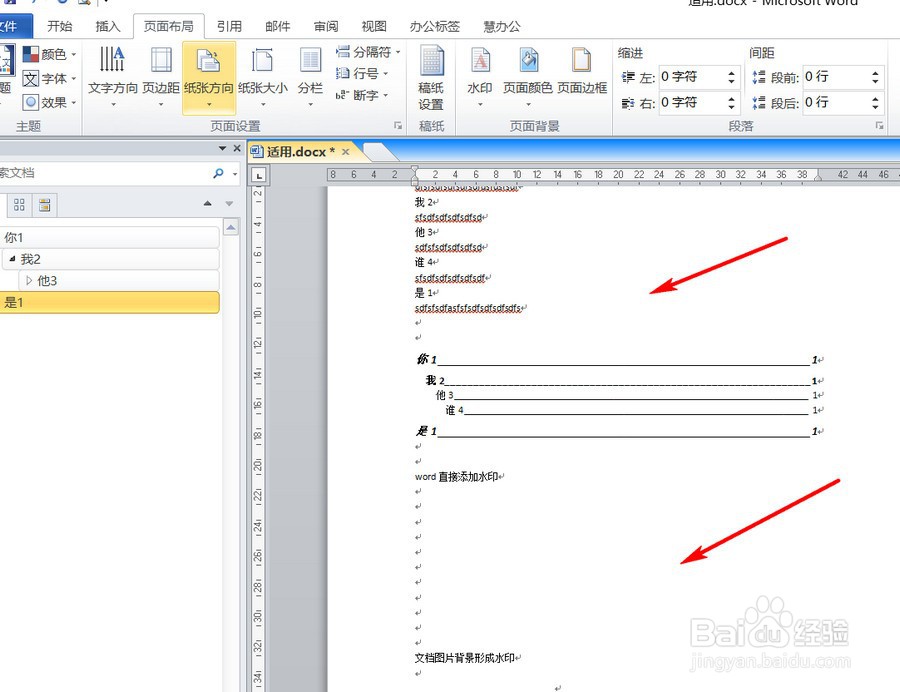Click the tab selector button at ruler corner
This screenshot has width=900, height=692.
259,176
